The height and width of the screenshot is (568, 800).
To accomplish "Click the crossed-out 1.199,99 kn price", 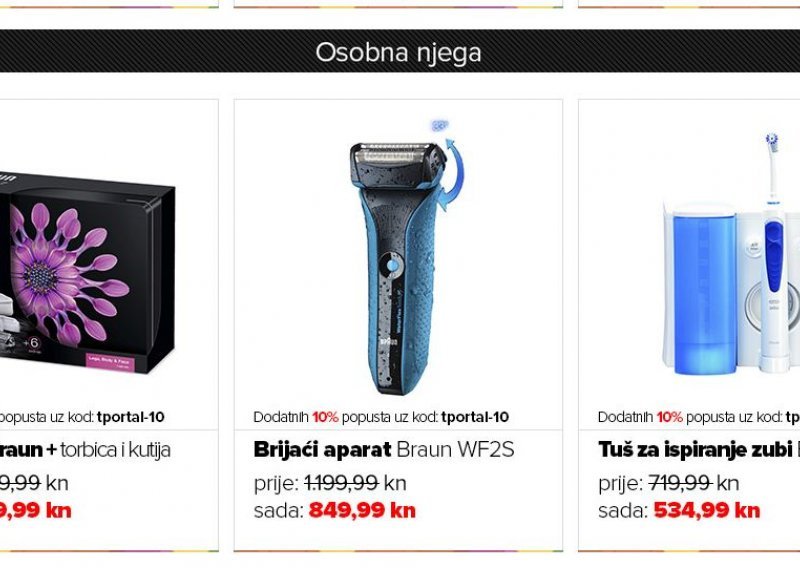I will tap(355, 483).
